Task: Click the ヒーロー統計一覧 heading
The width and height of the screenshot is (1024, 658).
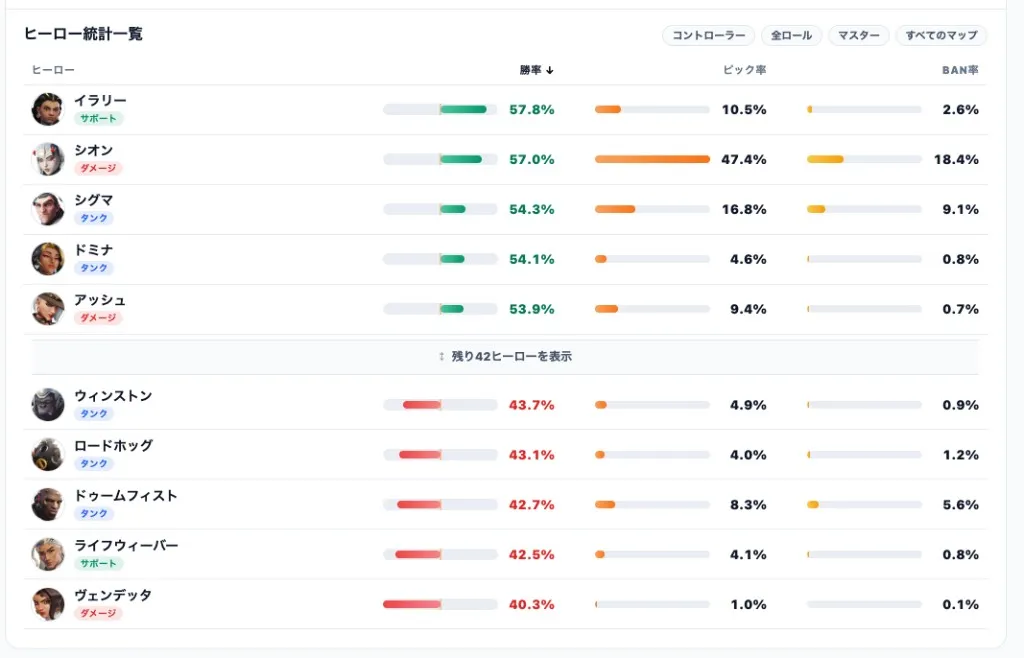Action: (x=83, y=34)
